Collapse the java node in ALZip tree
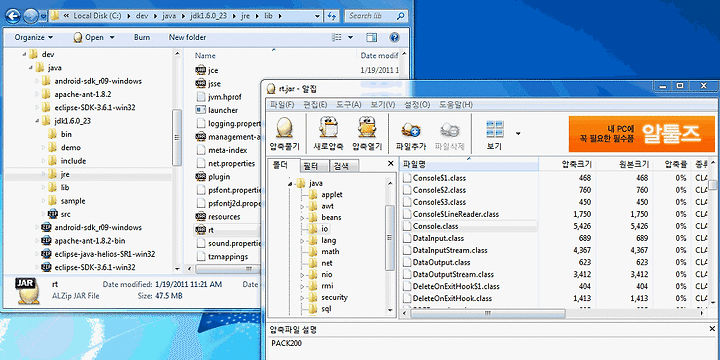The height and width of the screenshot is (360, 720). [x=290, y=184]
